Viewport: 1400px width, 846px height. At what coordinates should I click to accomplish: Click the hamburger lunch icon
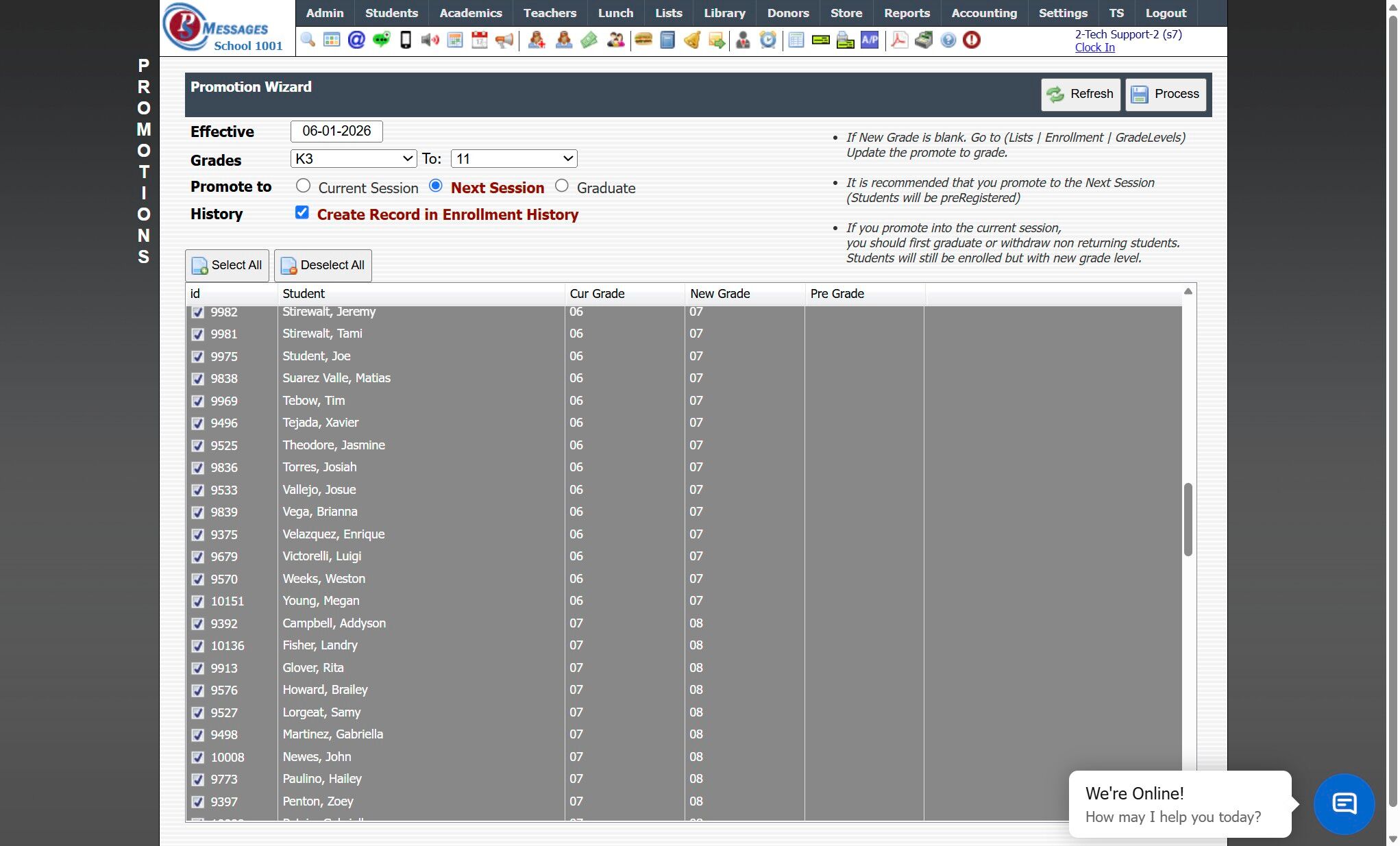click(643, 40)
